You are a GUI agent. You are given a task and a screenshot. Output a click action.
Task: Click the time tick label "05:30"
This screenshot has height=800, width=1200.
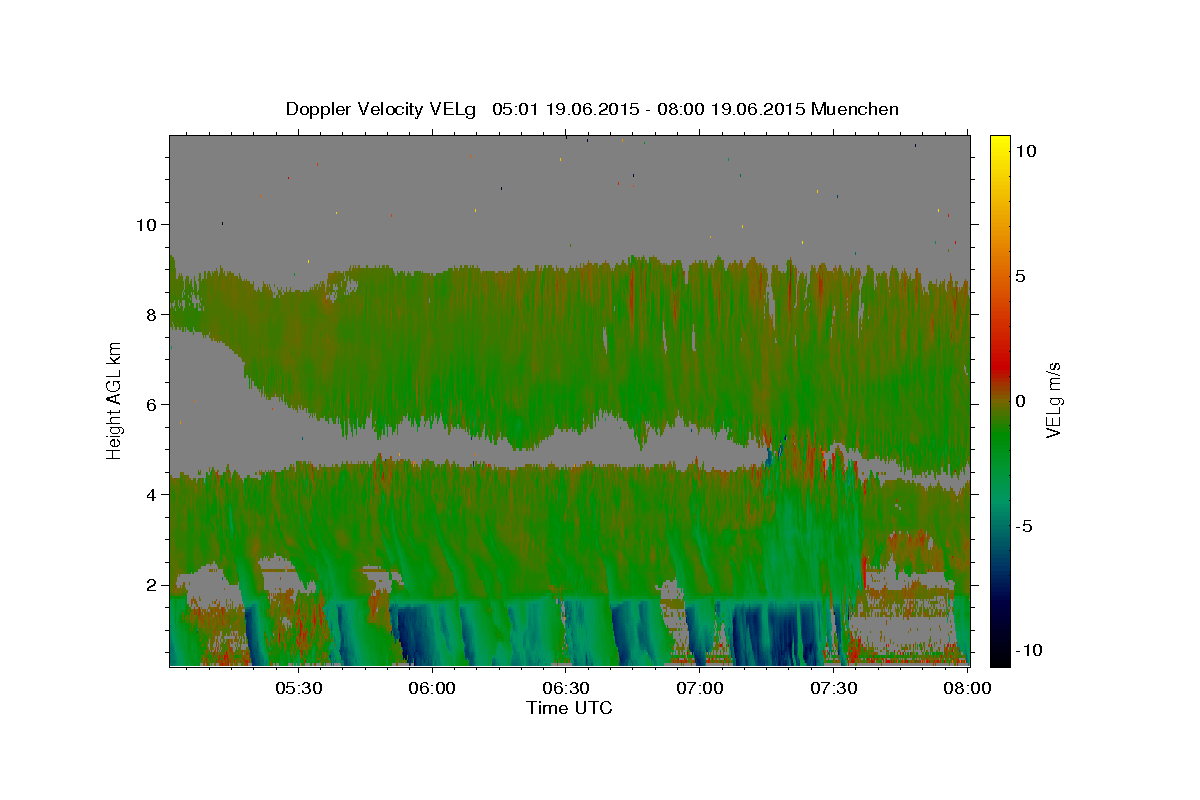tap(298, 688)
